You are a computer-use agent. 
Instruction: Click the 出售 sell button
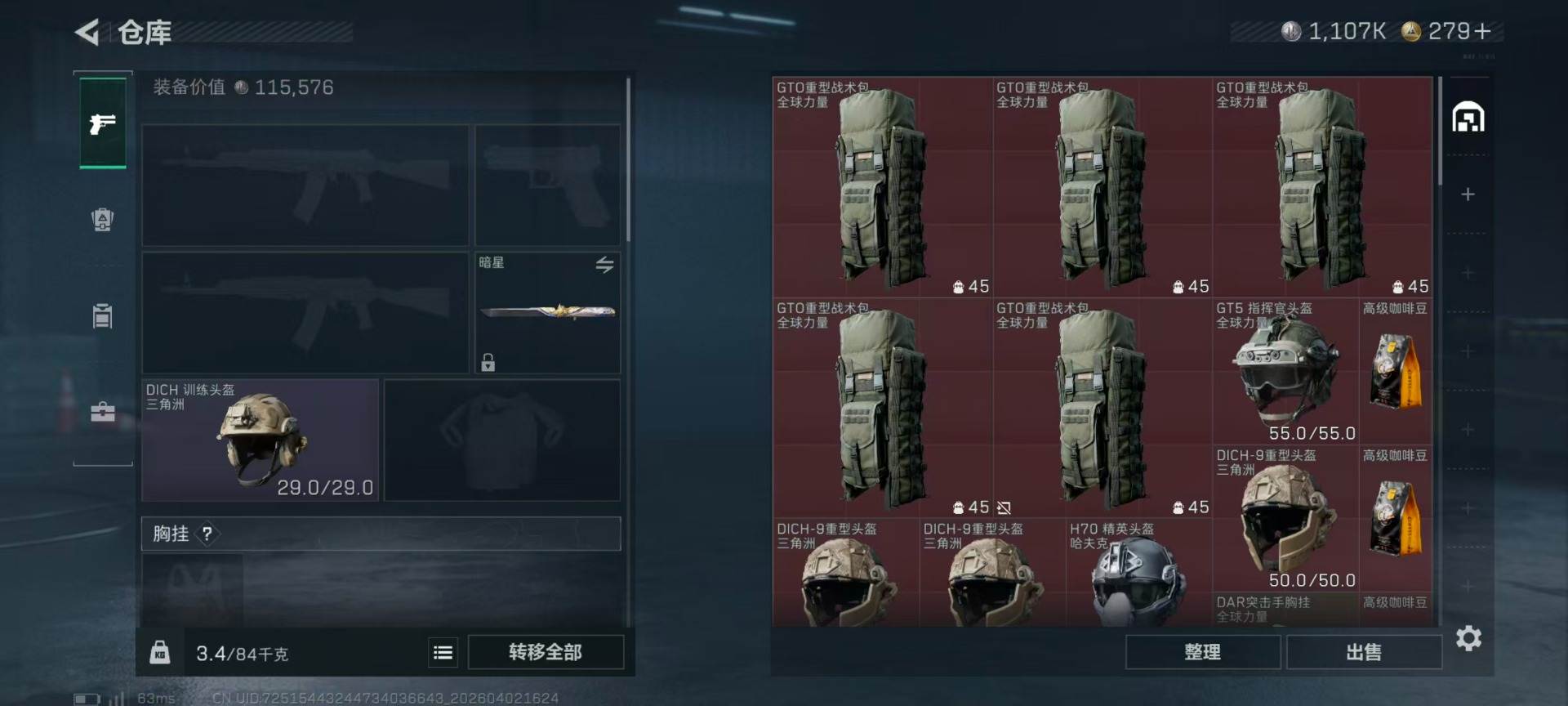point(1364,652)
